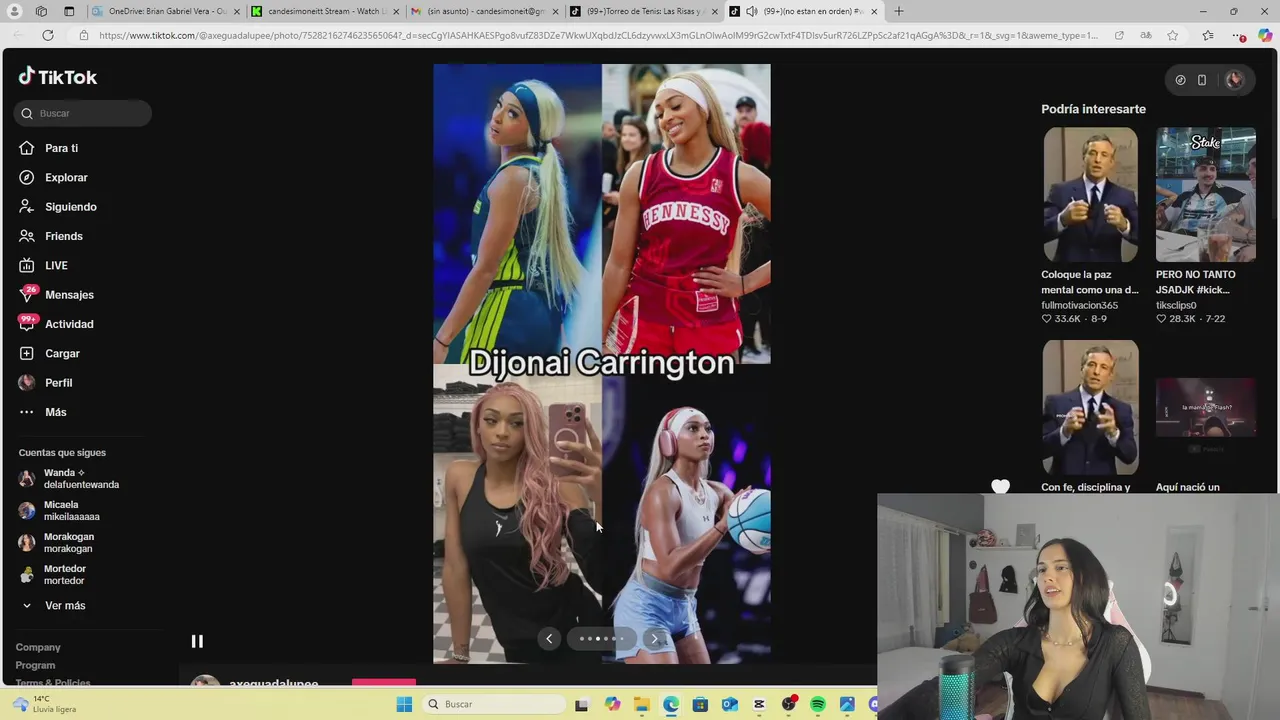
Task: Click the browser address bar URL
Action: [598, 35]
